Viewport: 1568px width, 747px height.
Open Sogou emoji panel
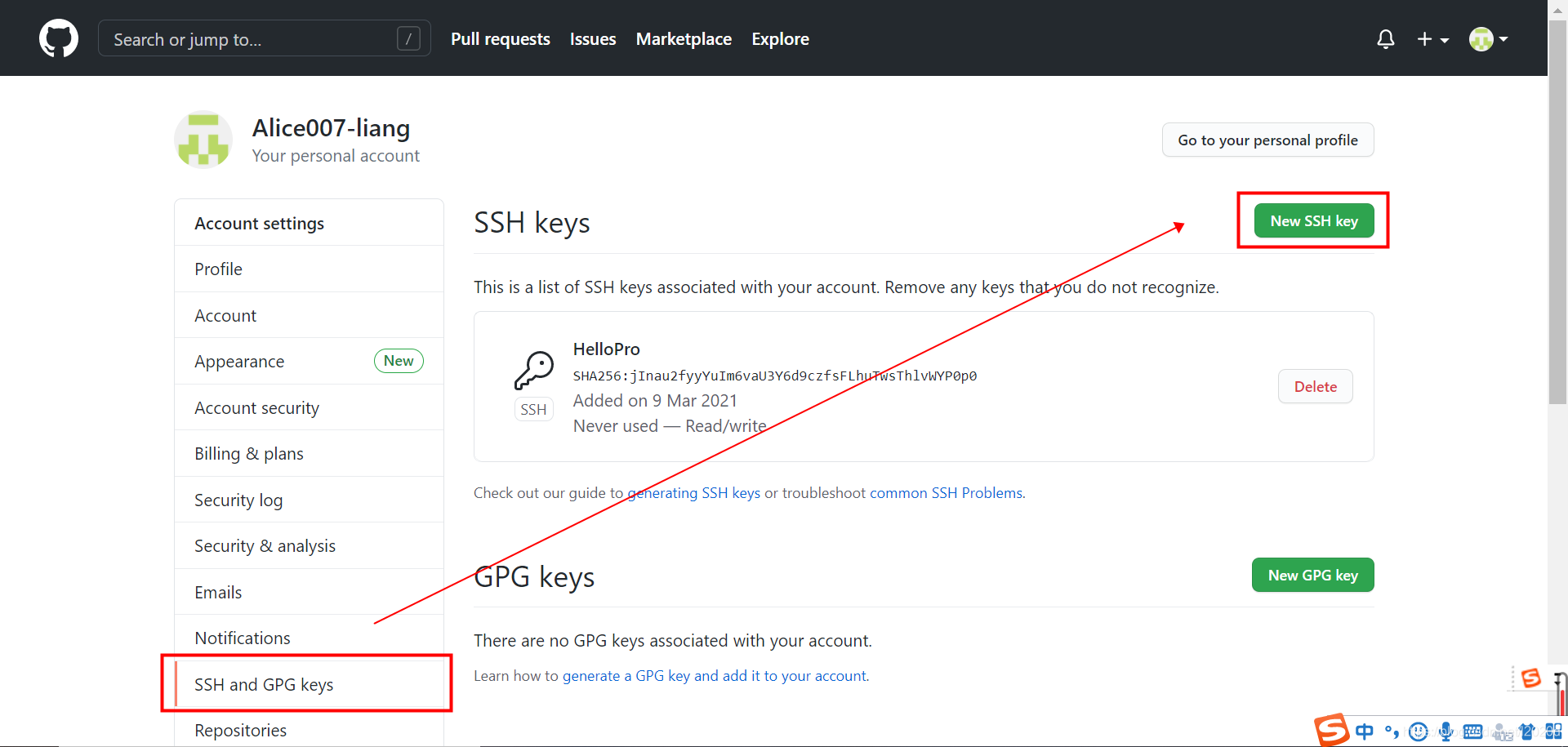point(1419,731)
